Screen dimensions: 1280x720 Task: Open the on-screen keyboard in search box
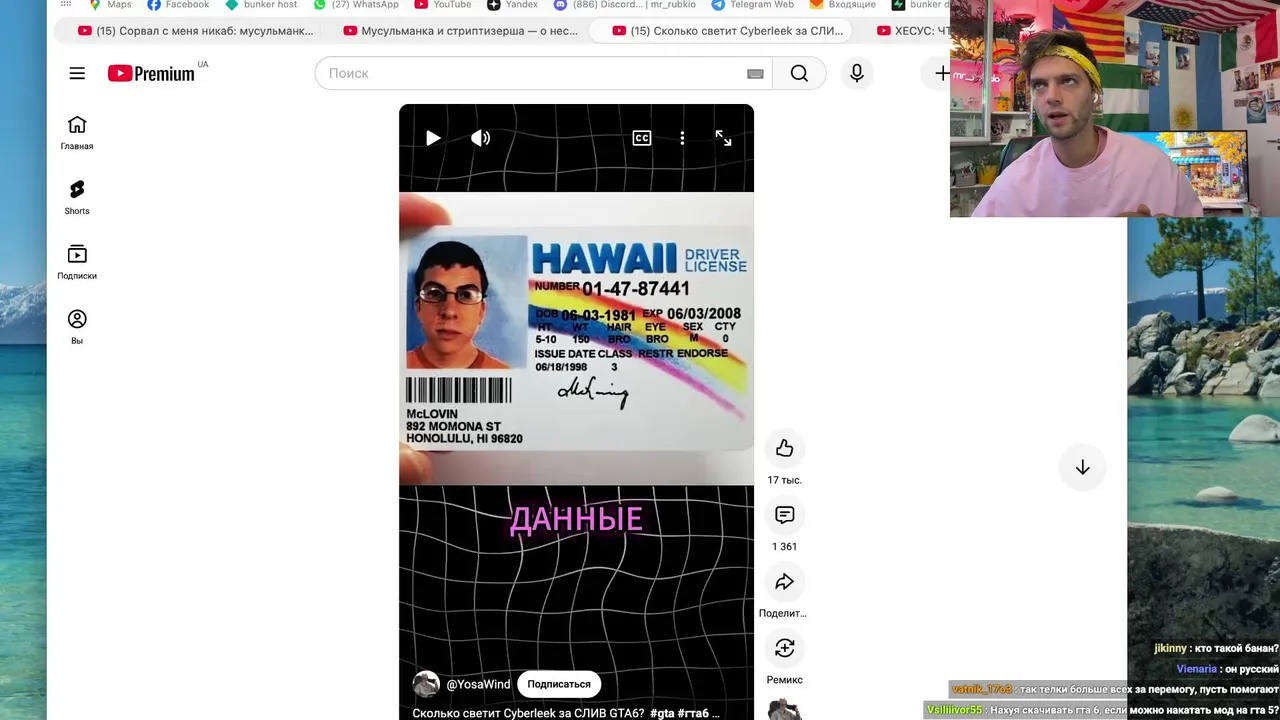point(755,73)
